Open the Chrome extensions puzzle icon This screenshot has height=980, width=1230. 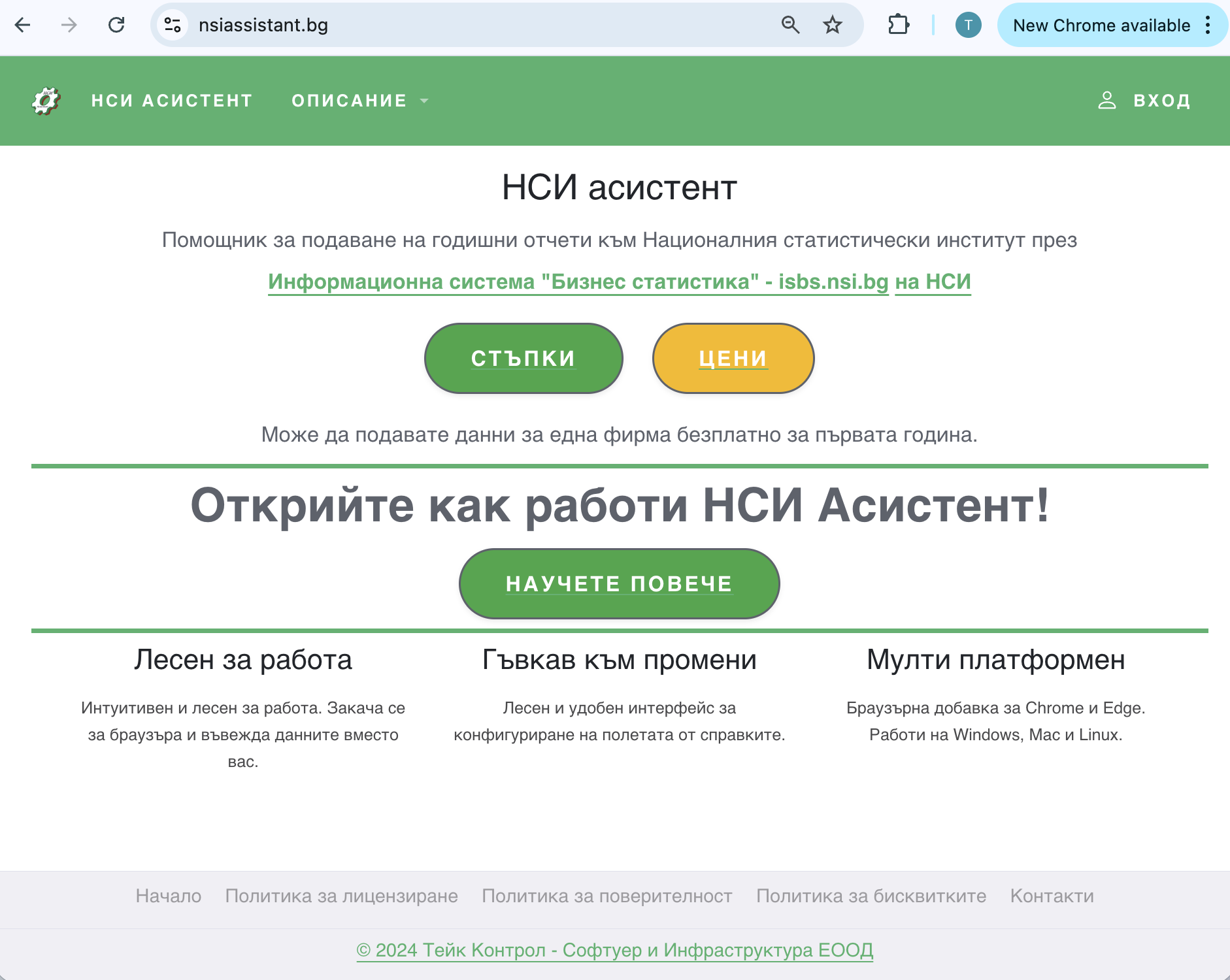click(899, 25)
